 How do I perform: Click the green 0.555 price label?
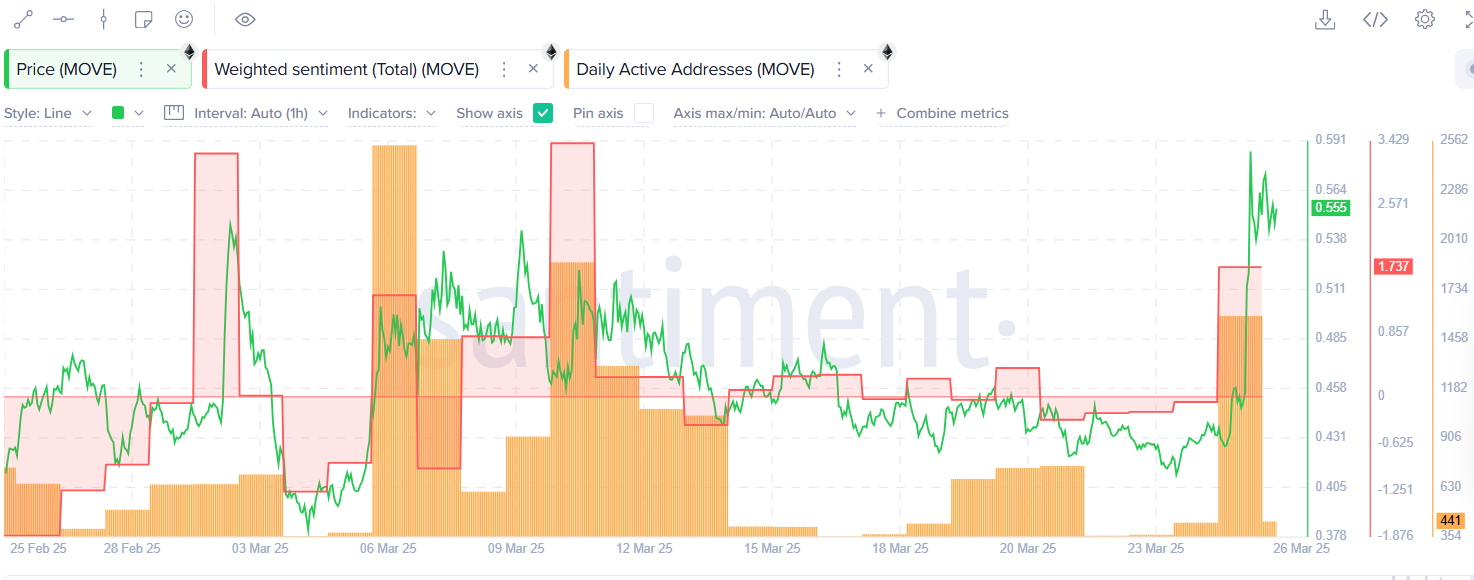1331,208
